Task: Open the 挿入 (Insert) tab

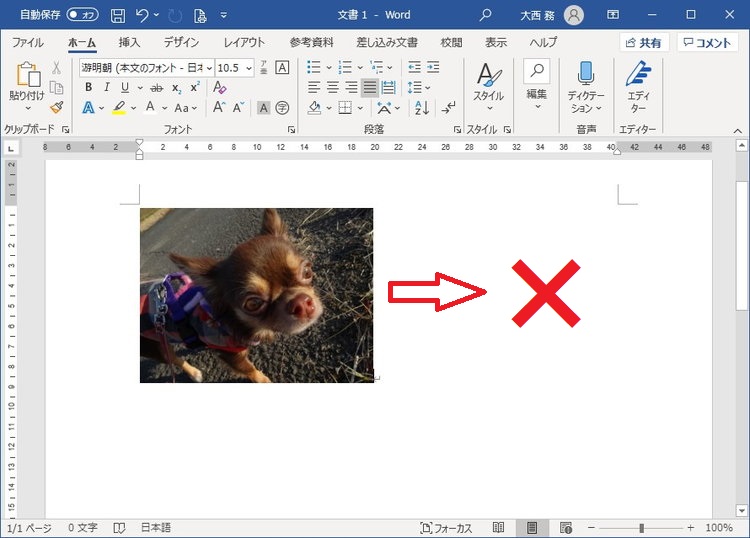Action: click(x=129, y=42)
